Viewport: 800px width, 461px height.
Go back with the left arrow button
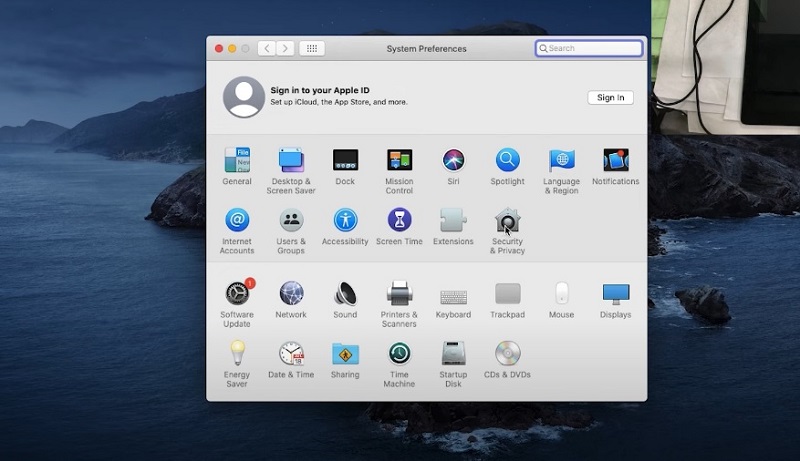(x=266, y=48)
